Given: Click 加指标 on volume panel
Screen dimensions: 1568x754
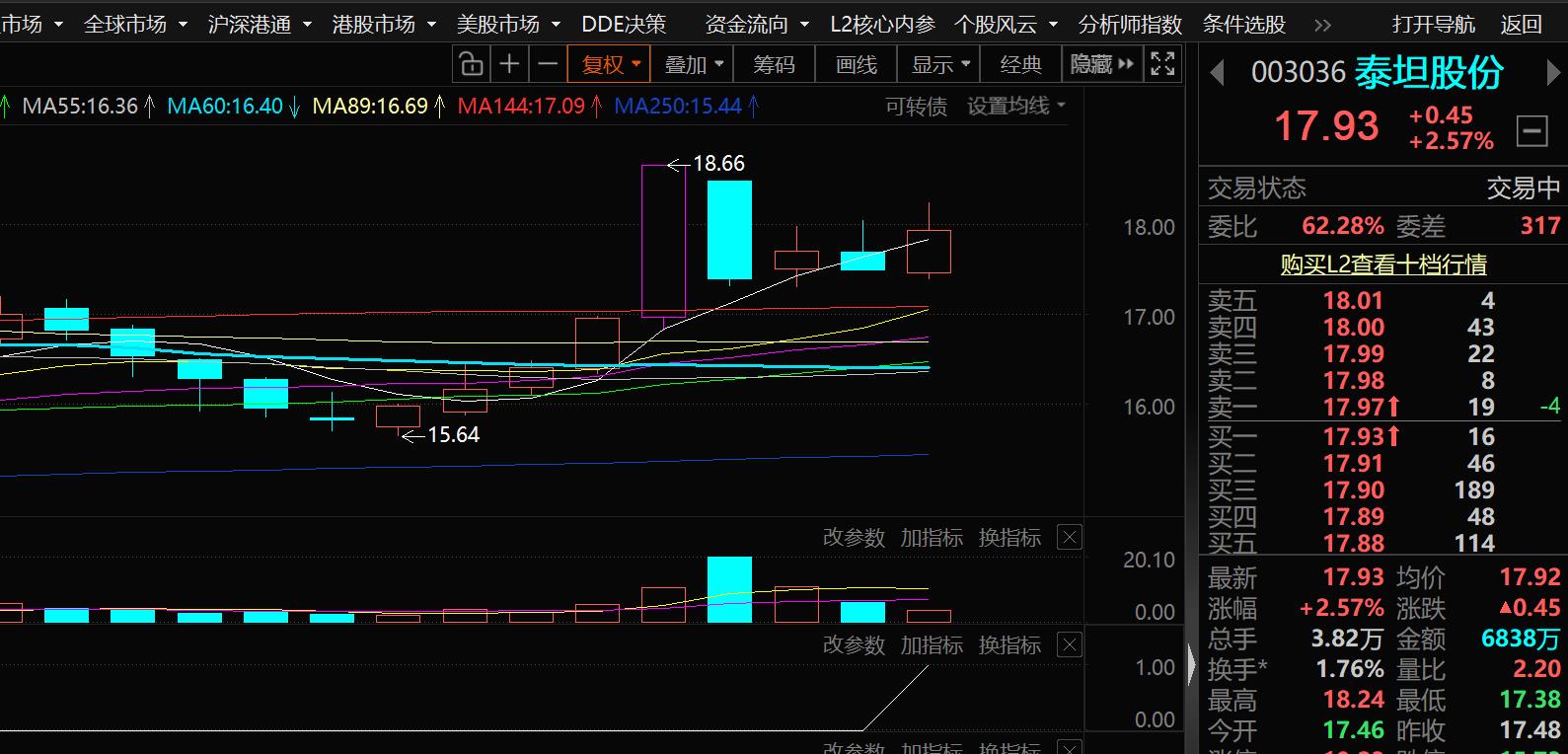Looking at the screenshot, I should coord(932,538).
